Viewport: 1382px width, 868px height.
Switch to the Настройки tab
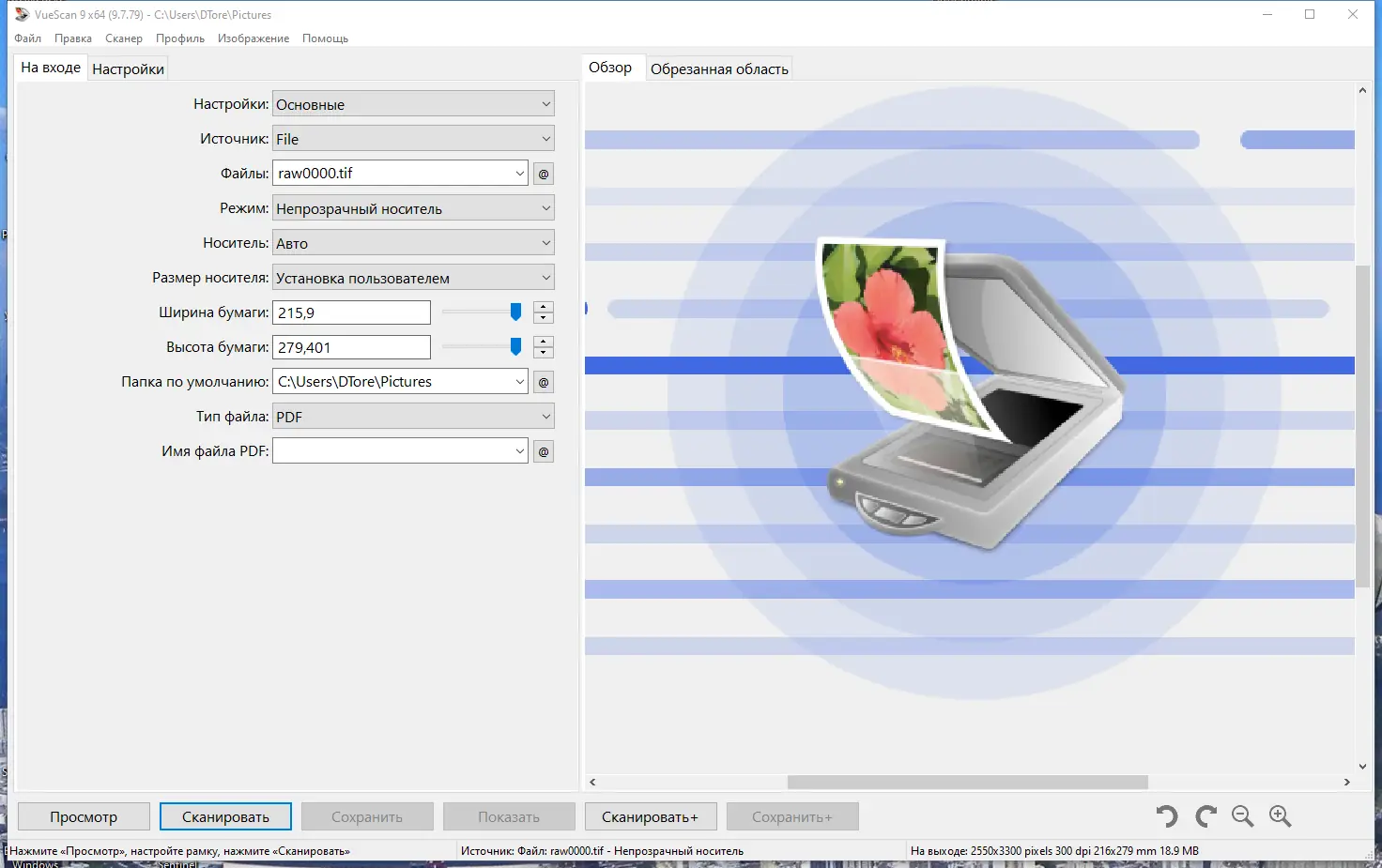128,68
